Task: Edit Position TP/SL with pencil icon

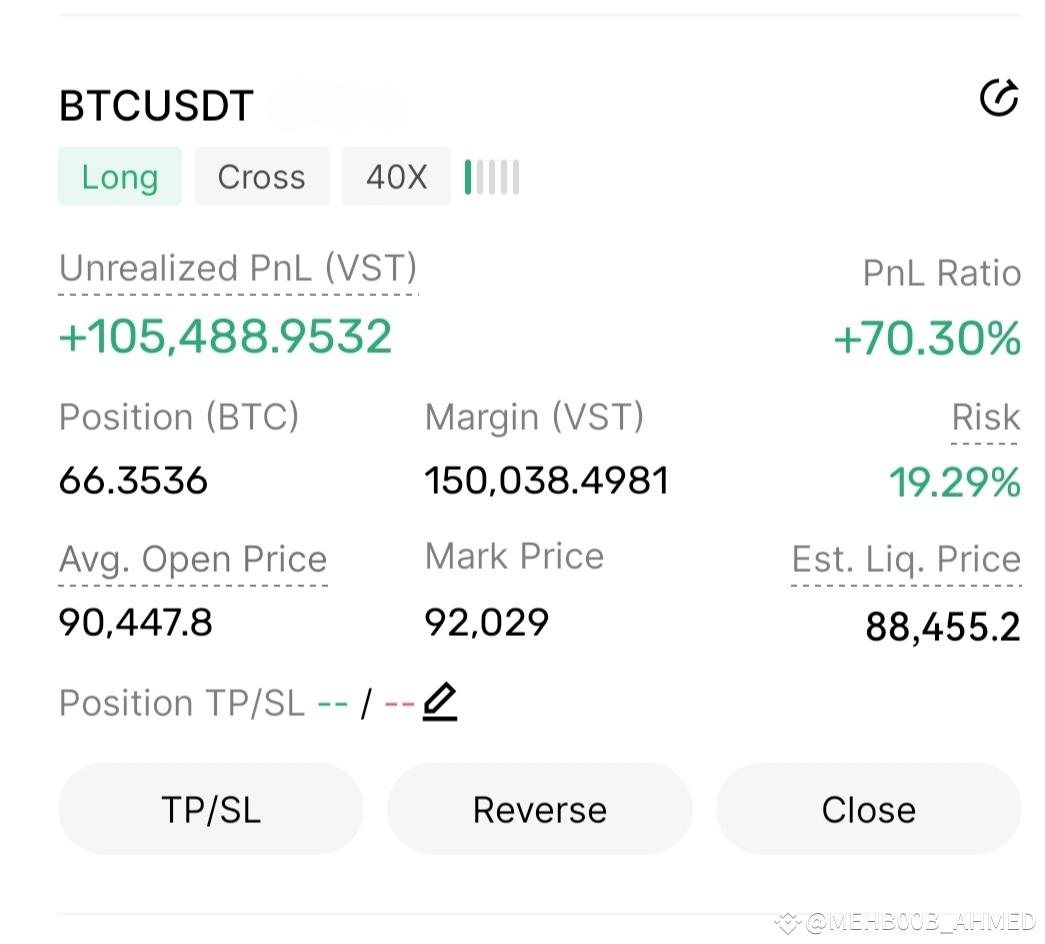Action: (x=440, y=701)
